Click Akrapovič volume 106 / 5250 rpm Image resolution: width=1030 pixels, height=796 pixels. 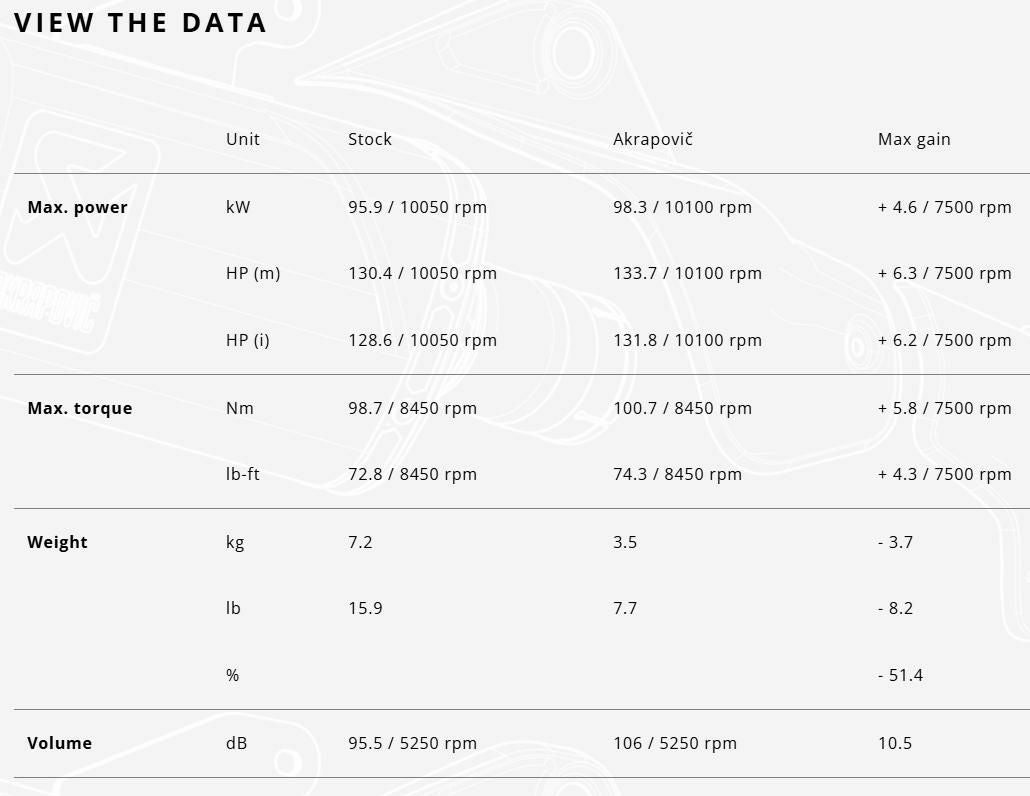[x=674, y=743]
